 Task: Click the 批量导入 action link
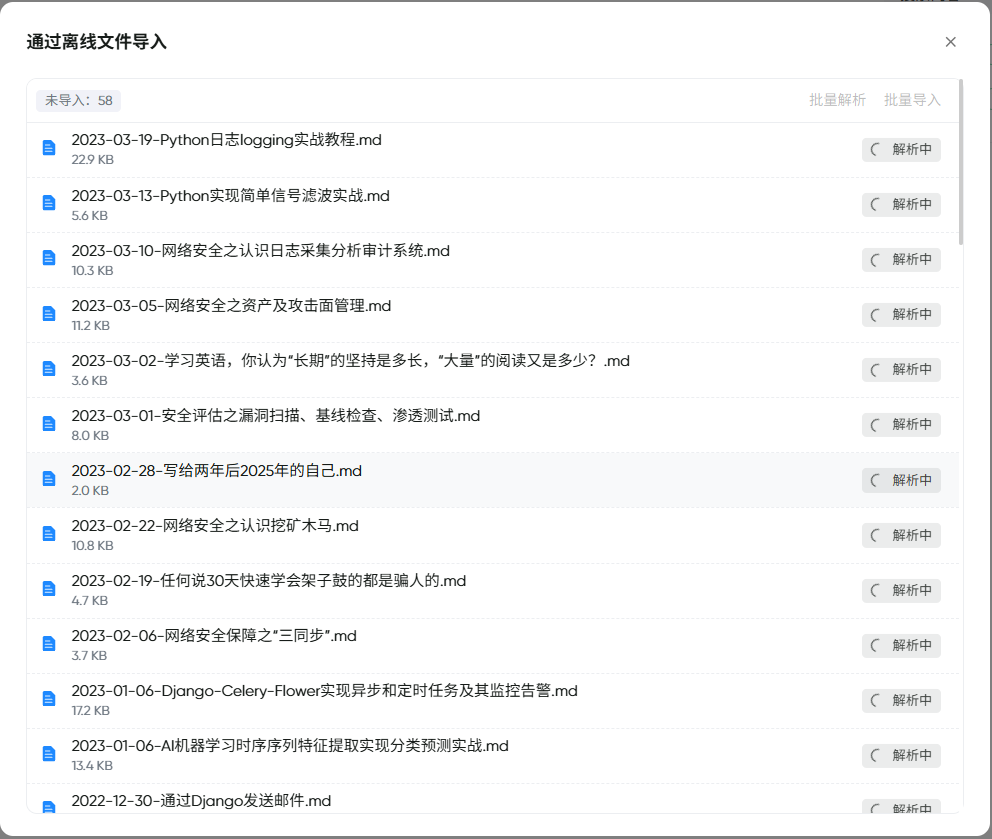(911, 100)
